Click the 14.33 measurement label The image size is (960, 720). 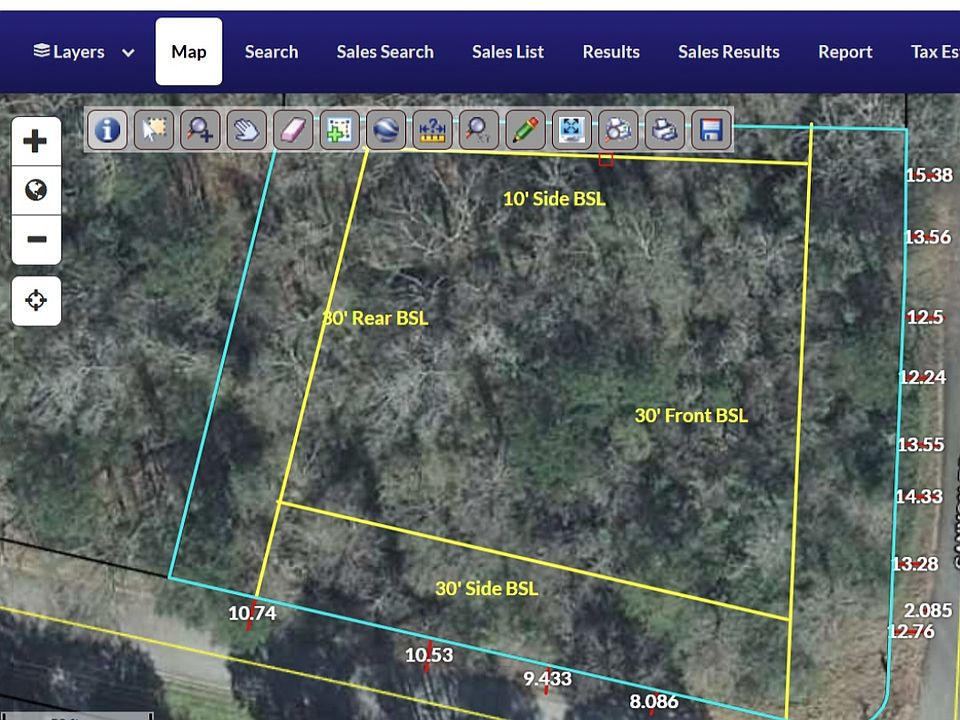pyautogui.click(x=919, y=496)
